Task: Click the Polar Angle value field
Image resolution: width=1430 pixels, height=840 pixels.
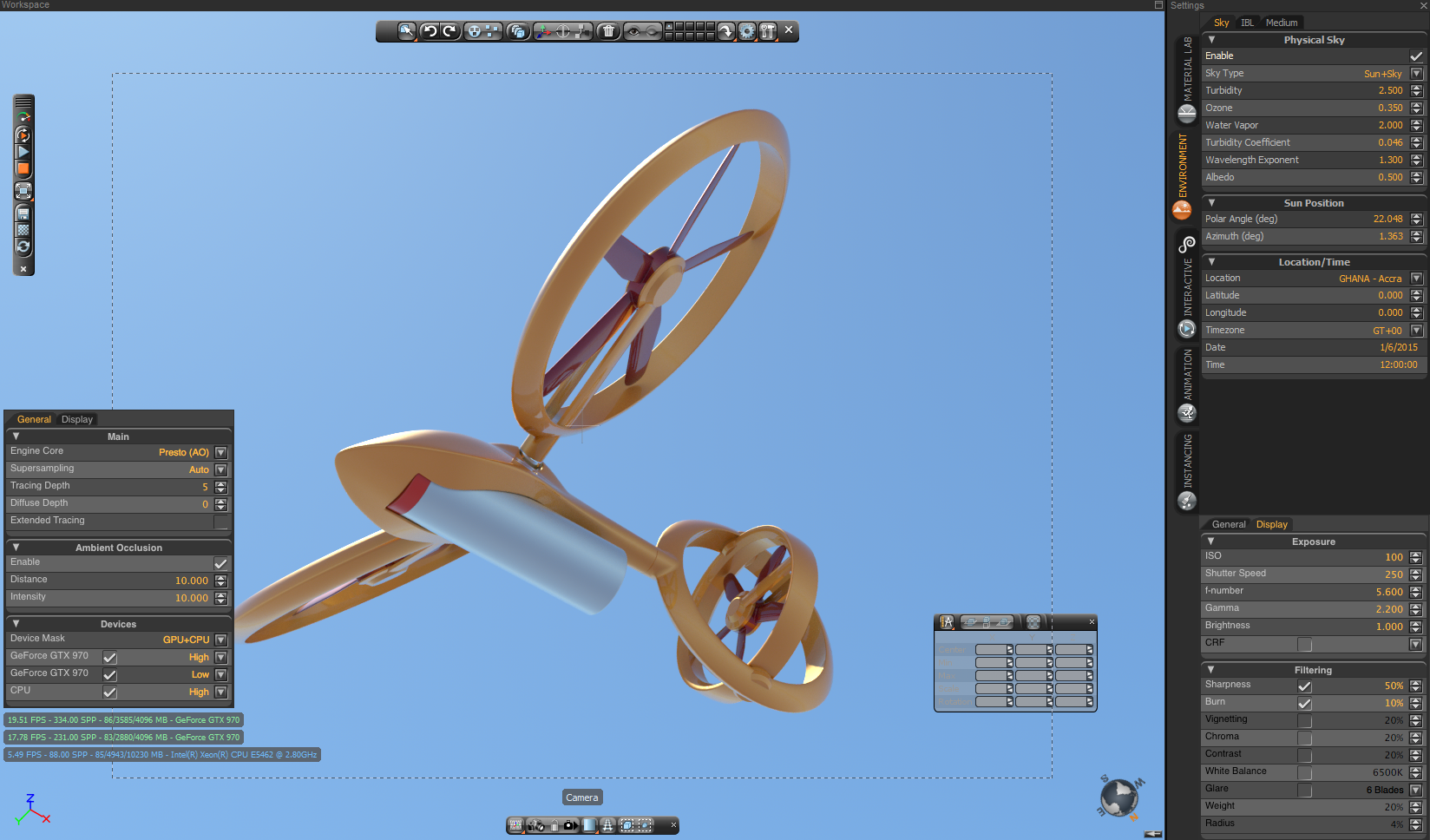Action: click(x=1388, y=219)
